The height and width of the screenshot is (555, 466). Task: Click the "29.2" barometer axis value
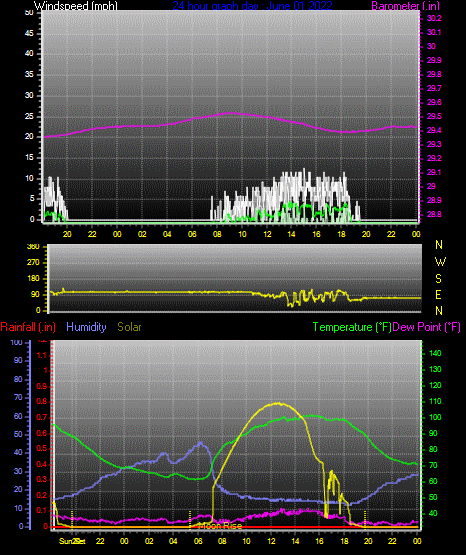click(x=434, y=158)
